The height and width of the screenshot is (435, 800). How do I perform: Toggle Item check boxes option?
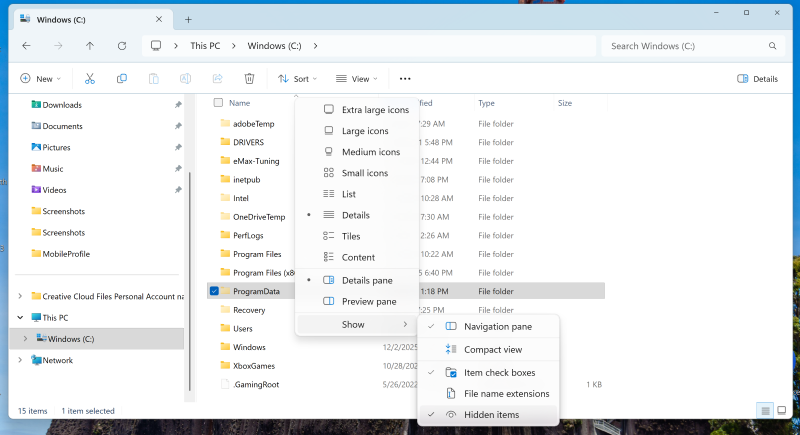click(488, 373)
